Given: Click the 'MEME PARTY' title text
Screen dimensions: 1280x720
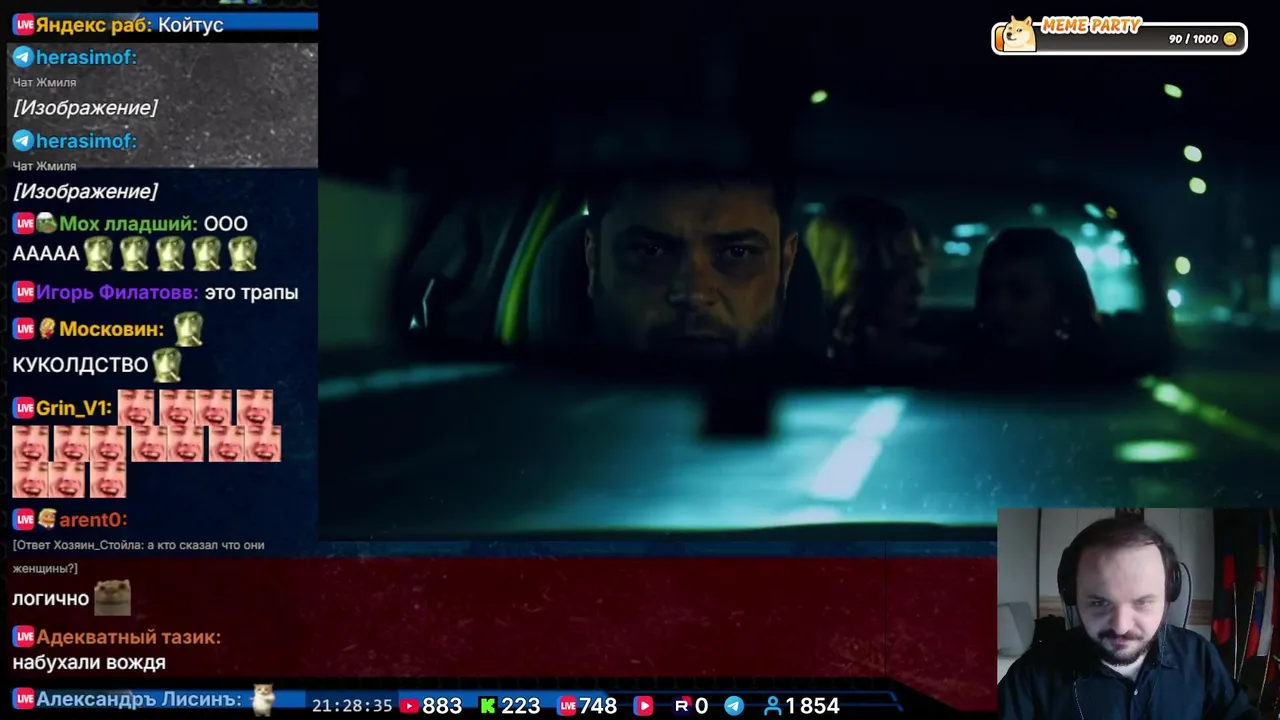Looking at the screenshot, I should (1091, 26).
